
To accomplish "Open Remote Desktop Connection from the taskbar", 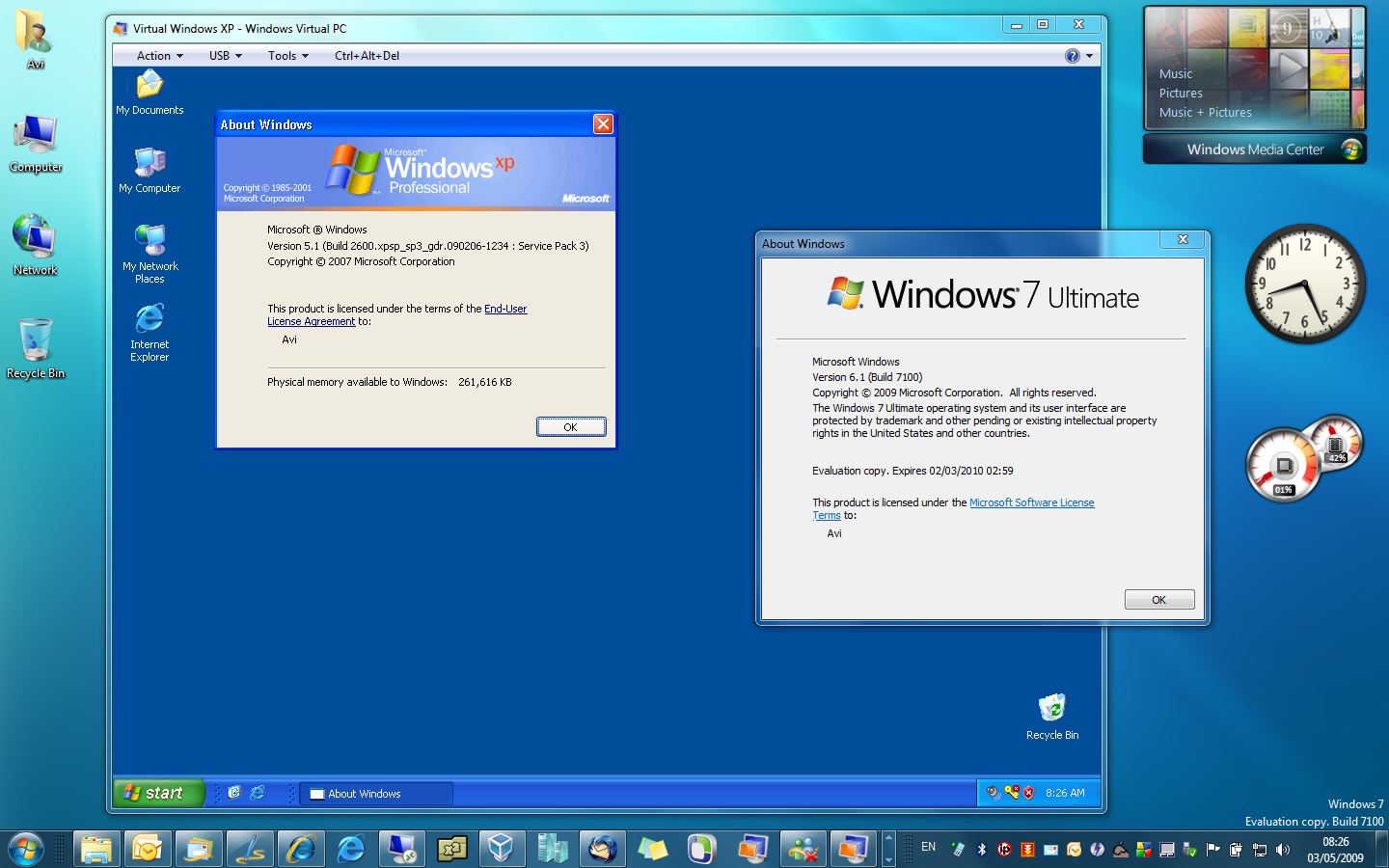I will point(403,850).
